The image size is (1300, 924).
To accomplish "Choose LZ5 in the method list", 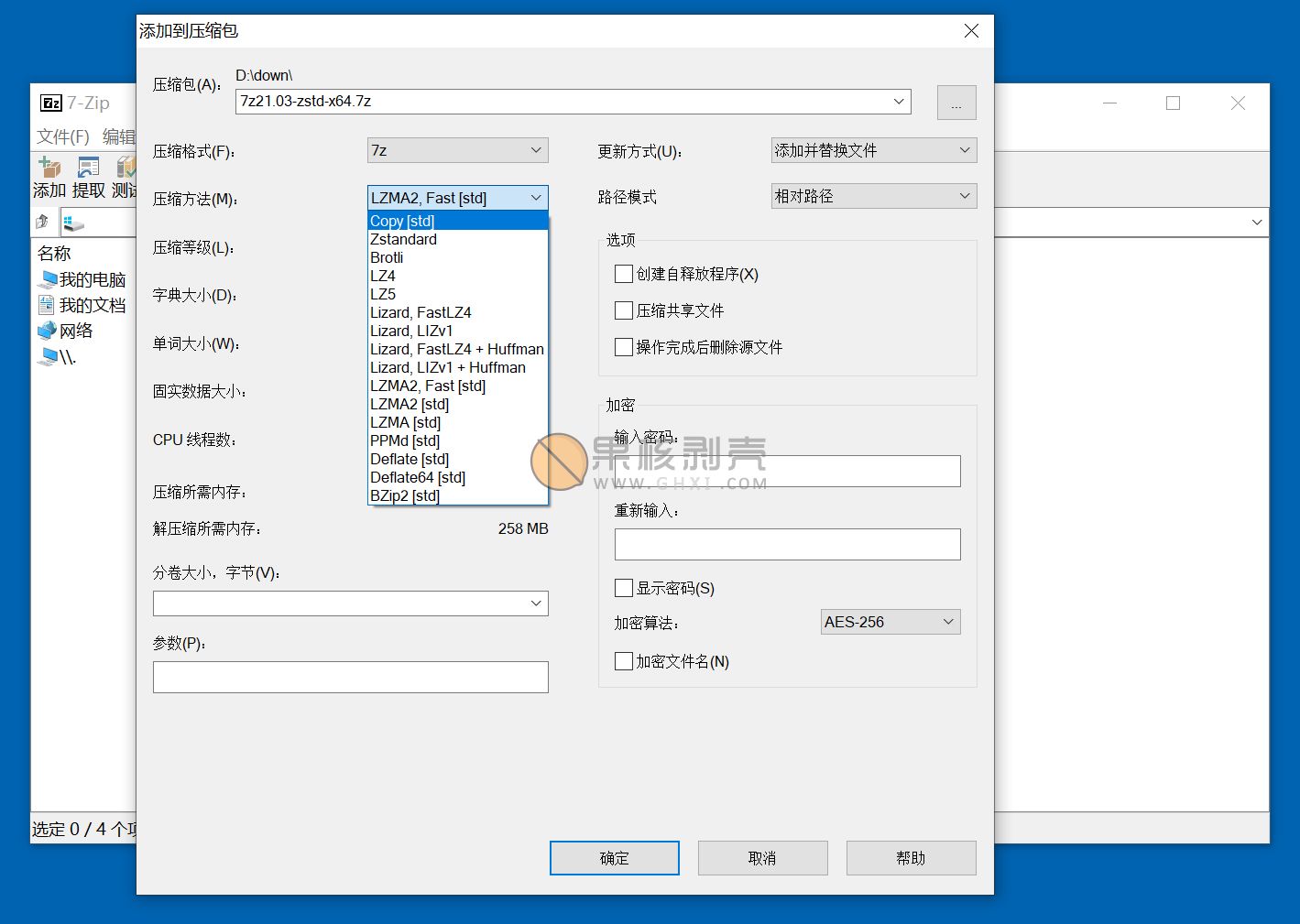I will [458, 294].
